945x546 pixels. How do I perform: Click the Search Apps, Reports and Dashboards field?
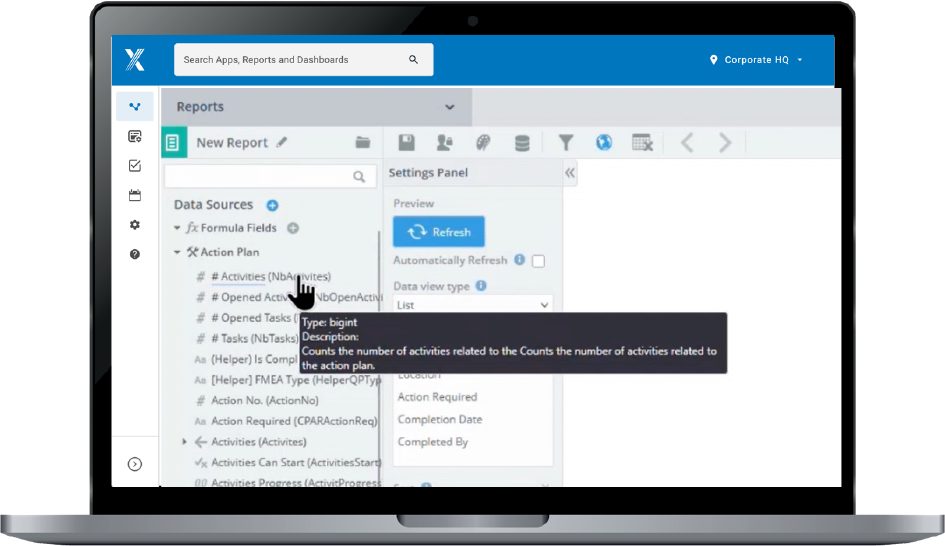[295, 60]
